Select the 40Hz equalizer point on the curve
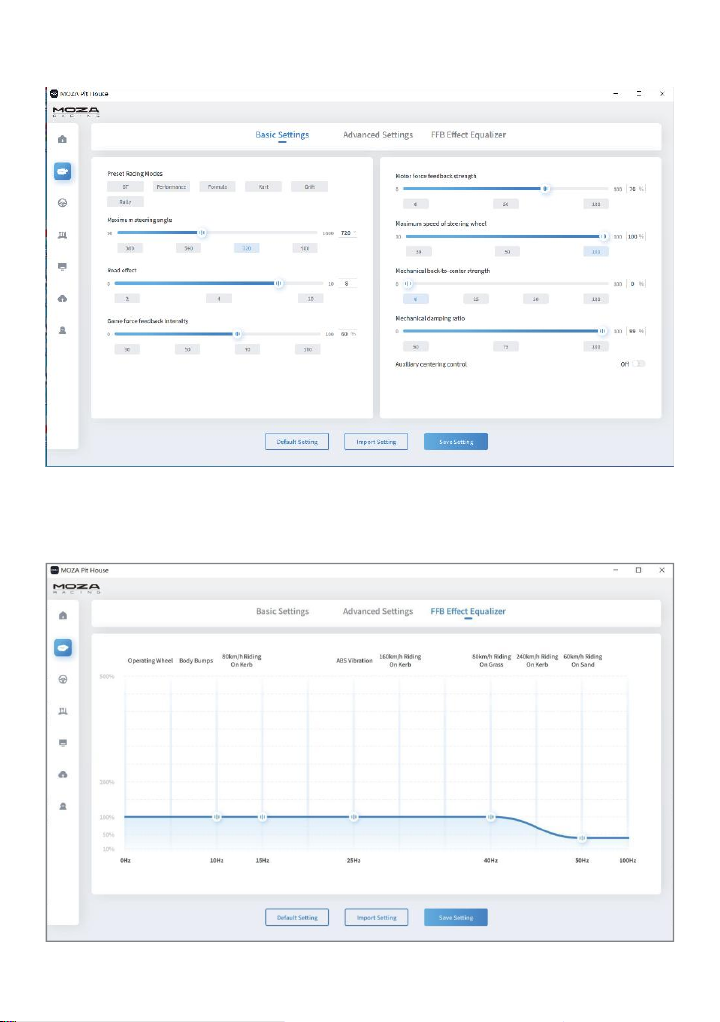The width and height of the screenshot is (720, 1022). (491, 817)
